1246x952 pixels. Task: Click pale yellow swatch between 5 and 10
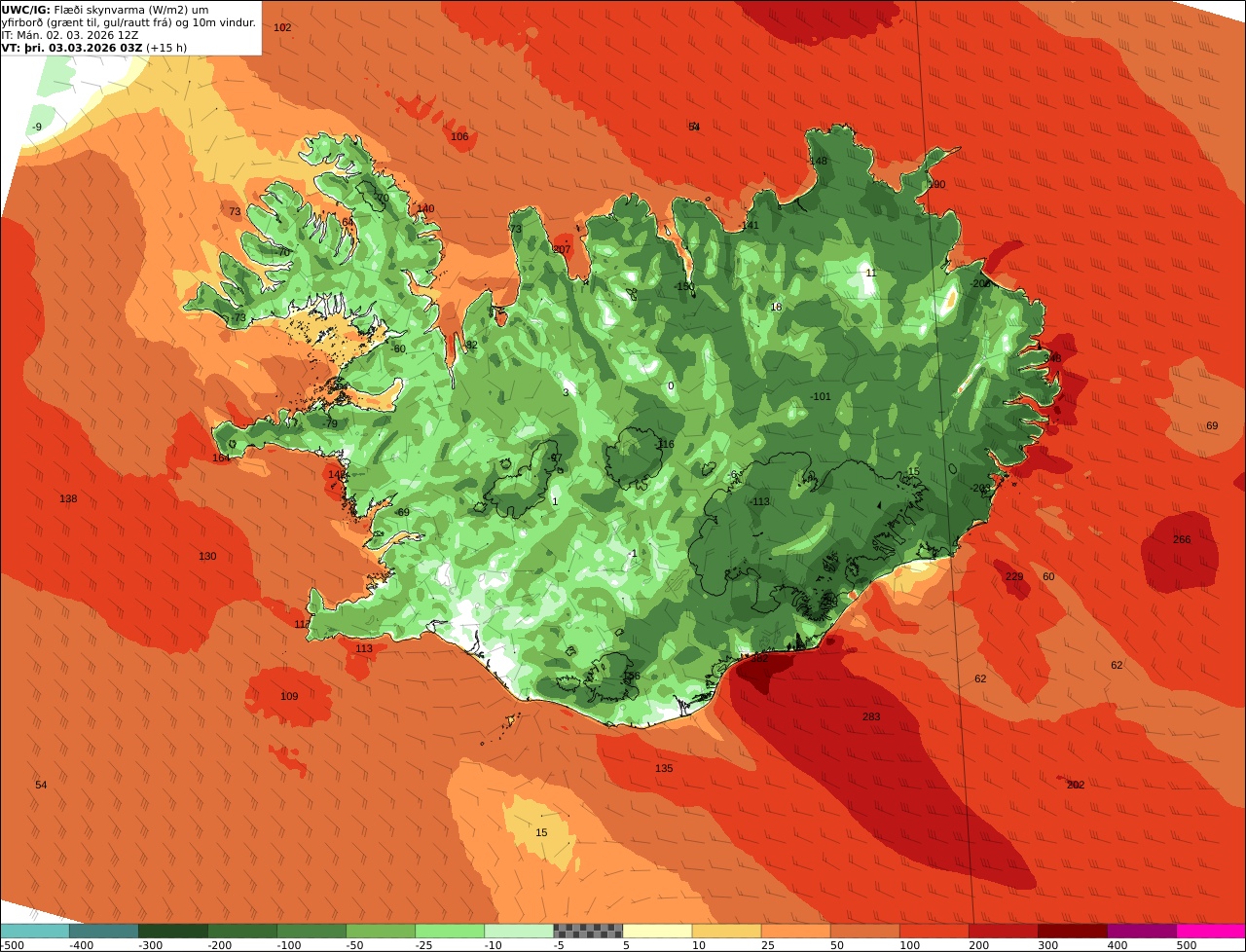coord(657,931)
